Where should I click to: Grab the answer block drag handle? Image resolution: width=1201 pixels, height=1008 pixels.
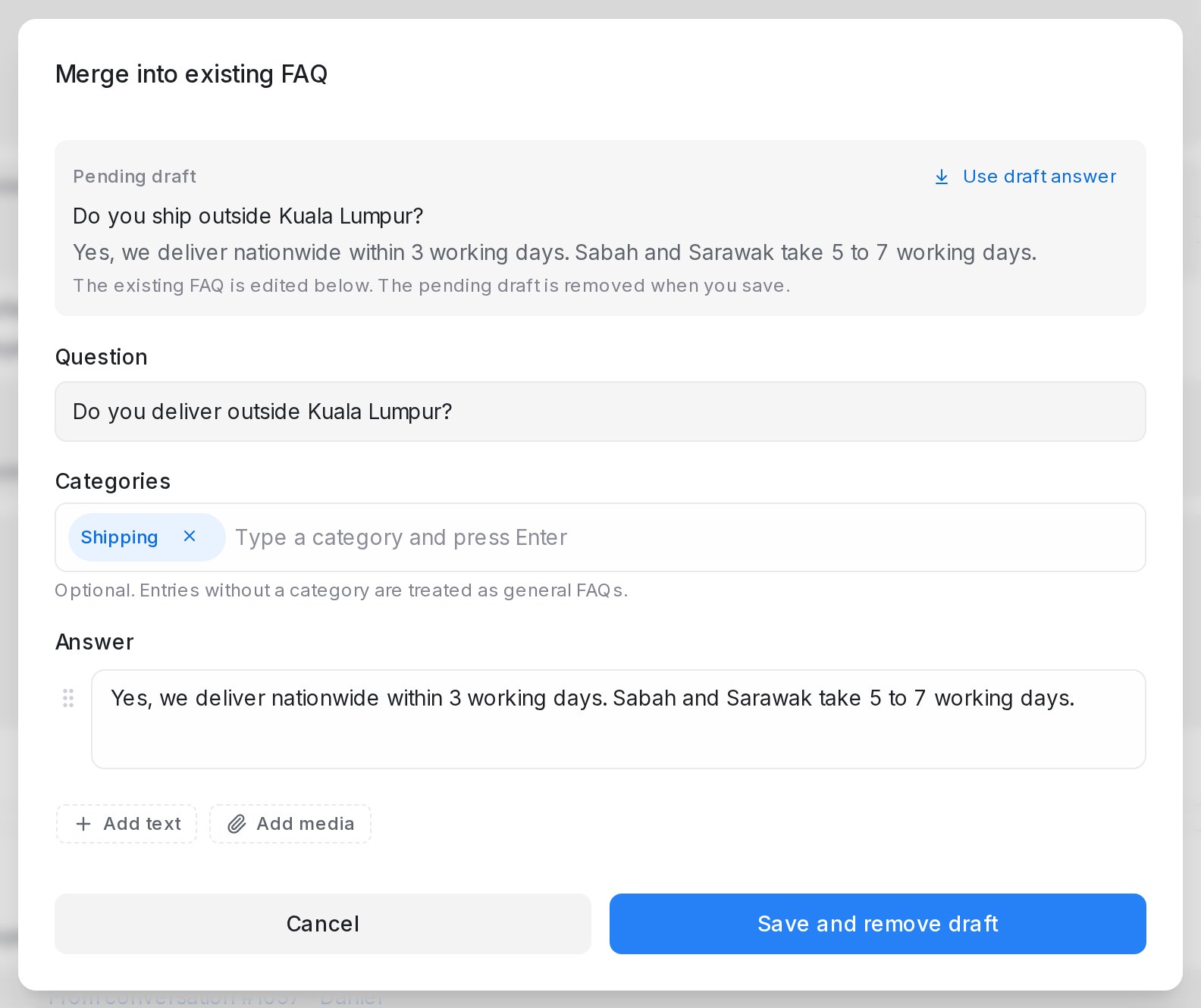(68, 698)
